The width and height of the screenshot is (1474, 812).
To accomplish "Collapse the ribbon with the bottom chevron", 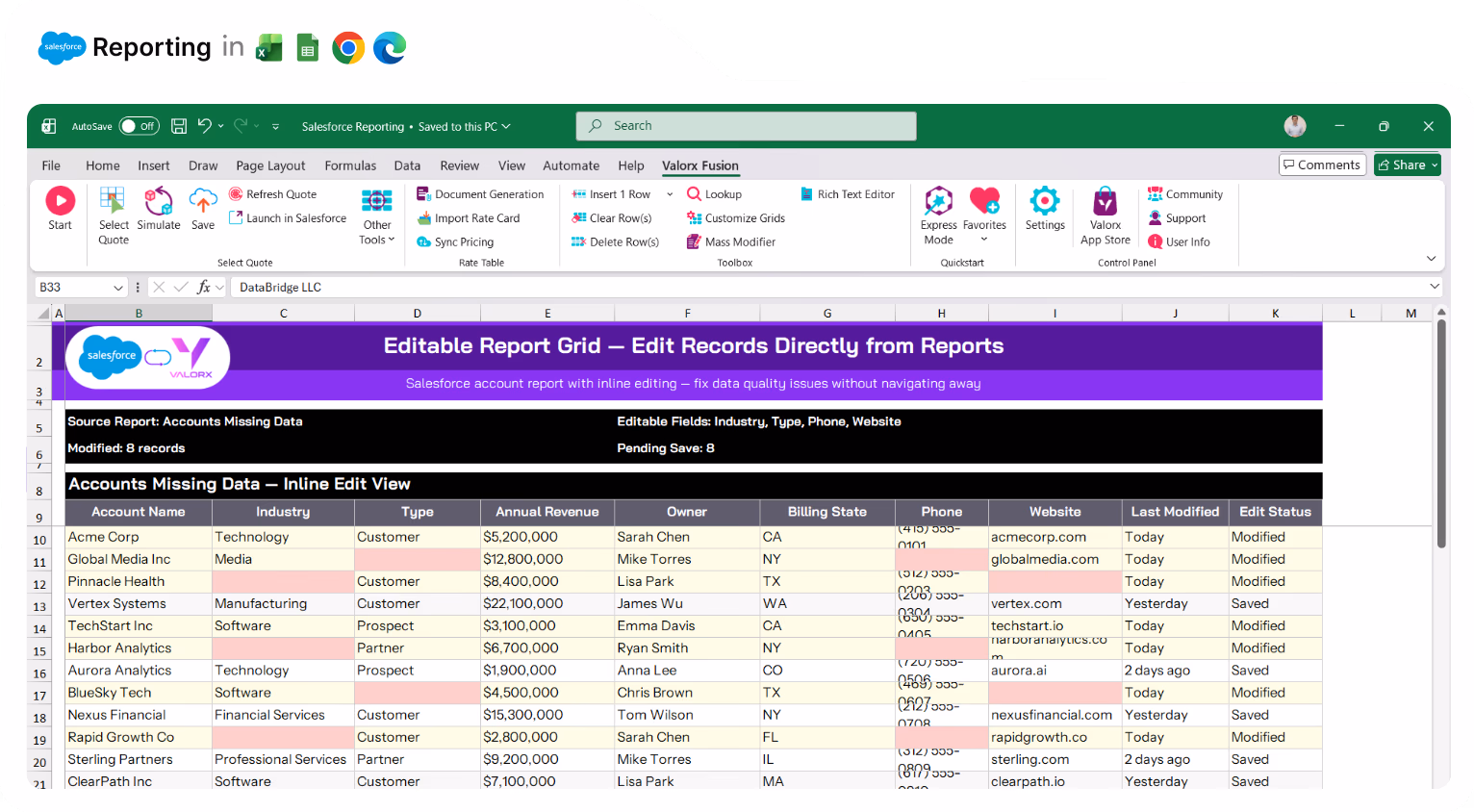I will point(1431,258).
